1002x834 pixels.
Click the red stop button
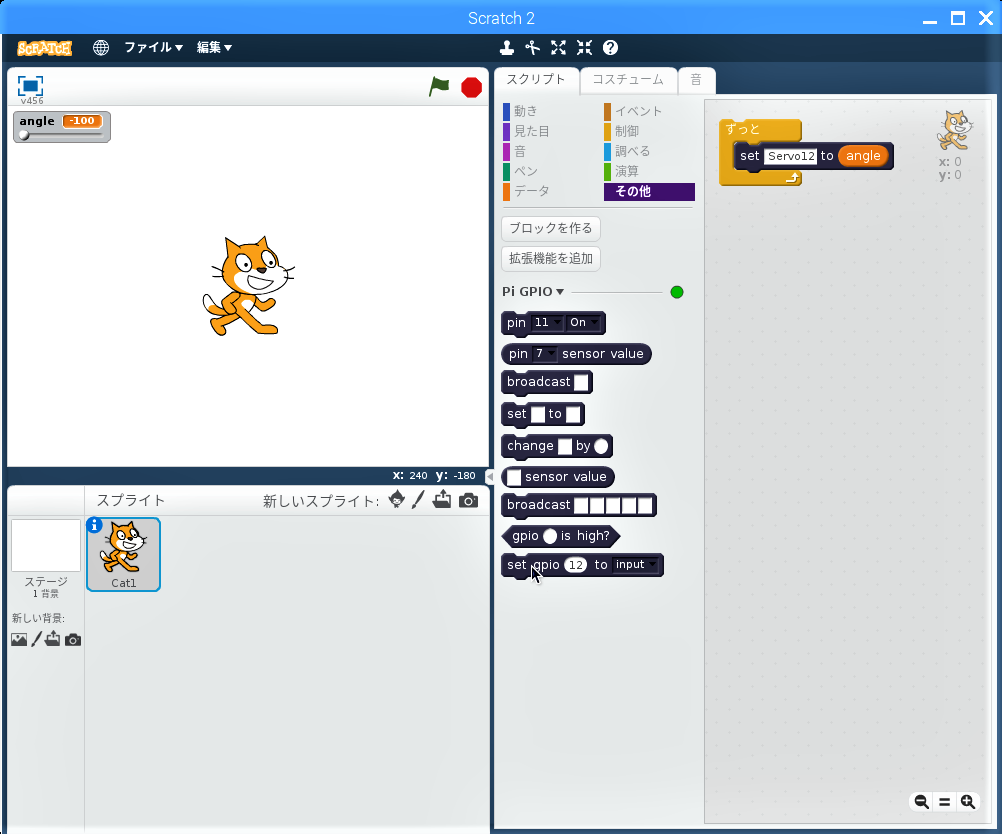click(x=472, y=87)
